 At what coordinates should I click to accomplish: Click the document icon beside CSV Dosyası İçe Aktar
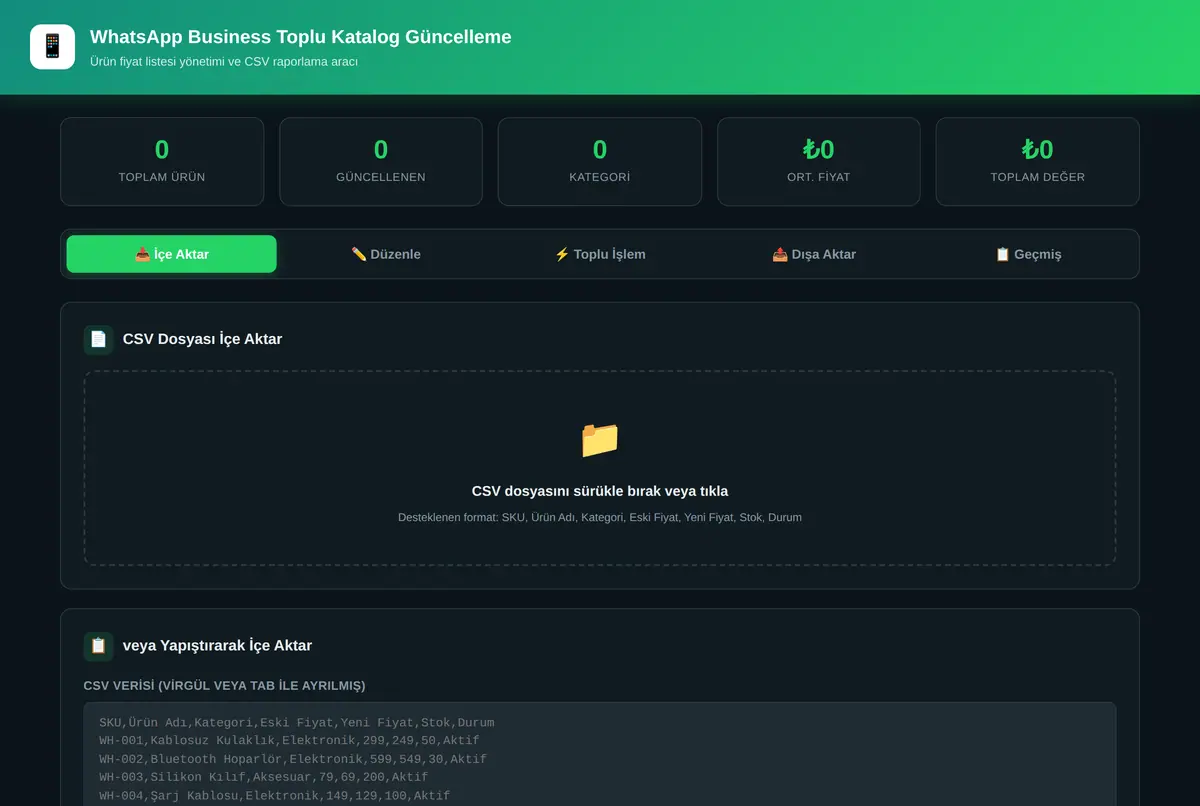[98, 339]
